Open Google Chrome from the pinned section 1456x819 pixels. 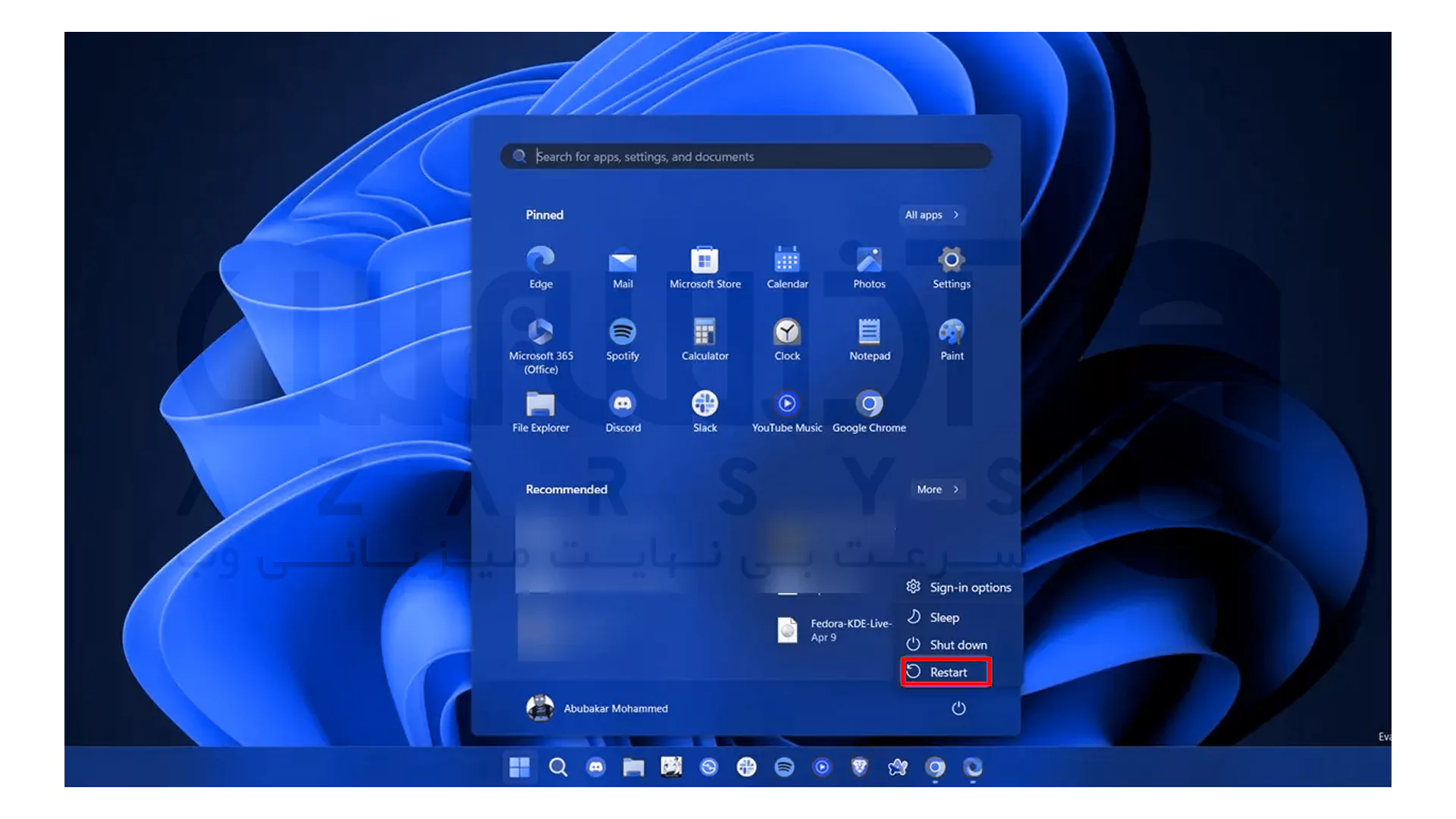(870, 411)
